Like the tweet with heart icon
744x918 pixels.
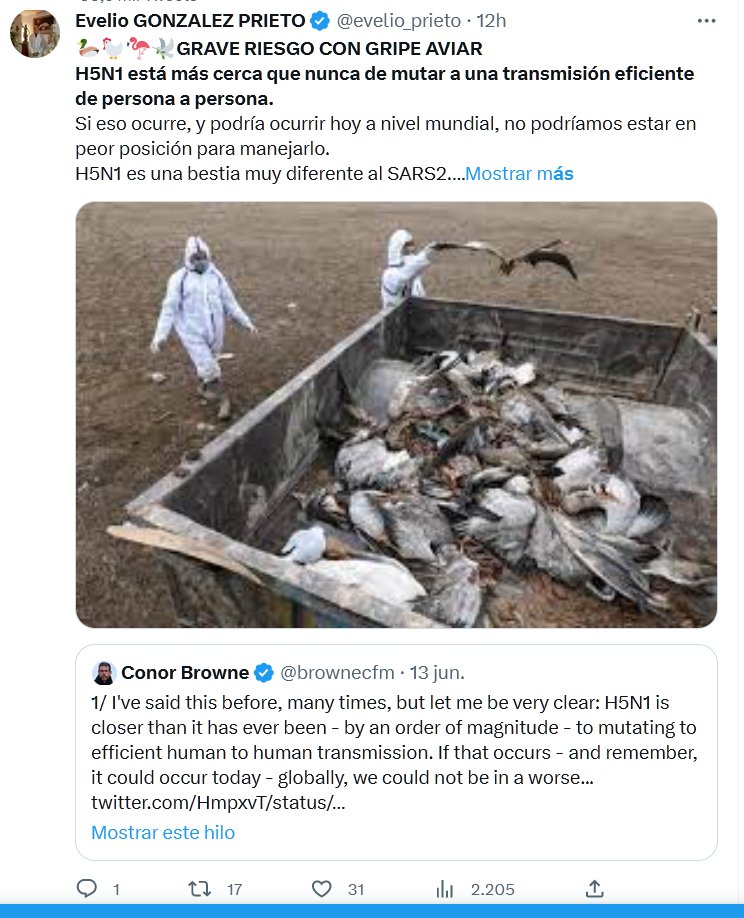321,888
